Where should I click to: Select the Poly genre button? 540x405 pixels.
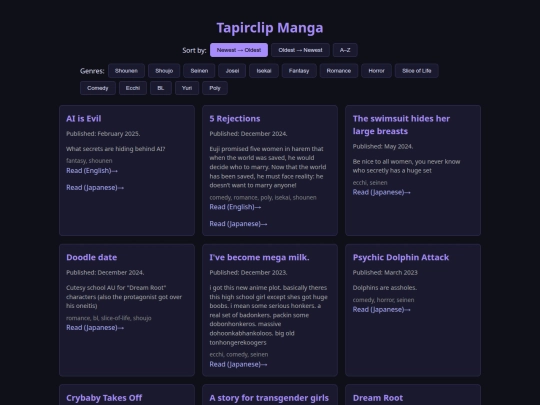tap(215, 88)
